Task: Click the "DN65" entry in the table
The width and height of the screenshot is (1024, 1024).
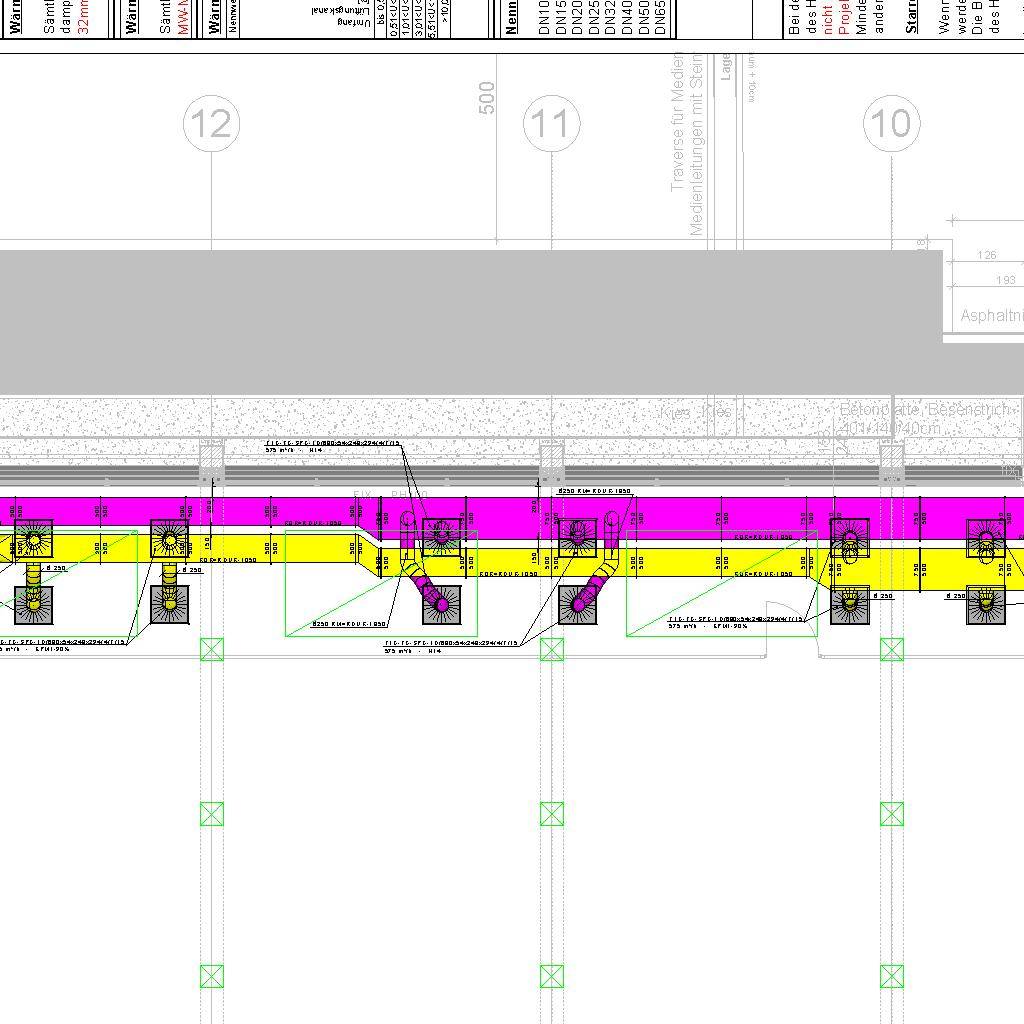Action: [x=660, y=18]
